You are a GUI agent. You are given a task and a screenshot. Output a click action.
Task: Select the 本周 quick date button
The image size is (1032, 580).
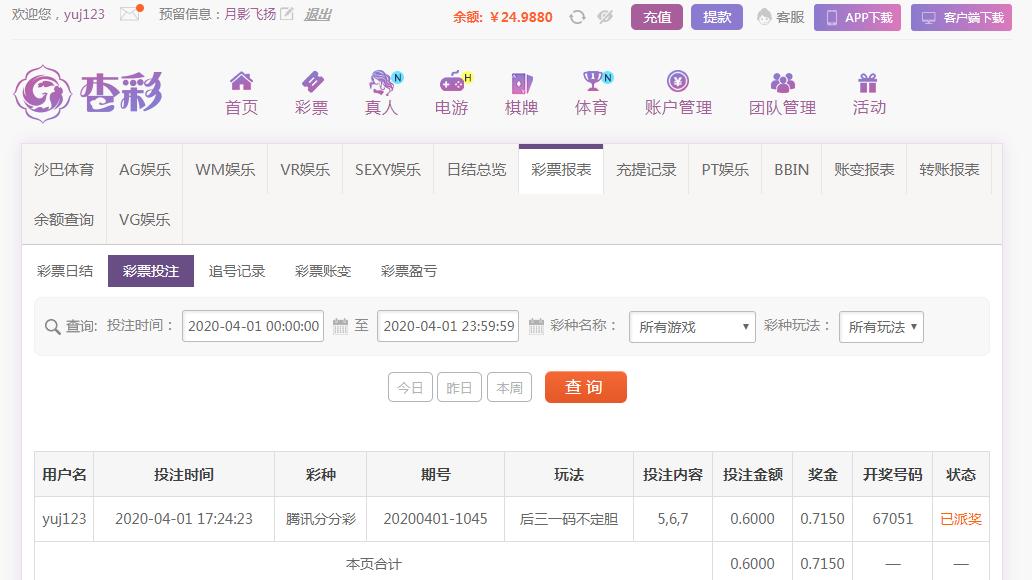(509, 387)
